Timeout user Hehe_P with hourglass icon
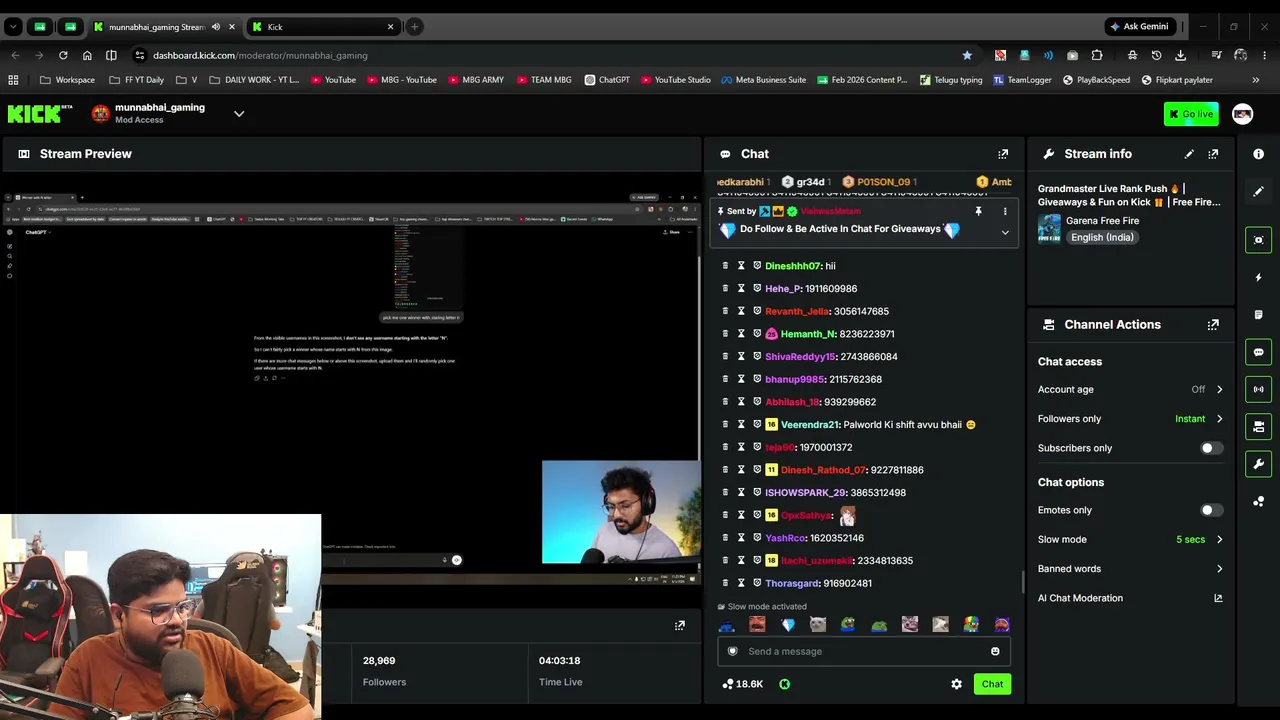1280x720 pixels. point(741,289)
